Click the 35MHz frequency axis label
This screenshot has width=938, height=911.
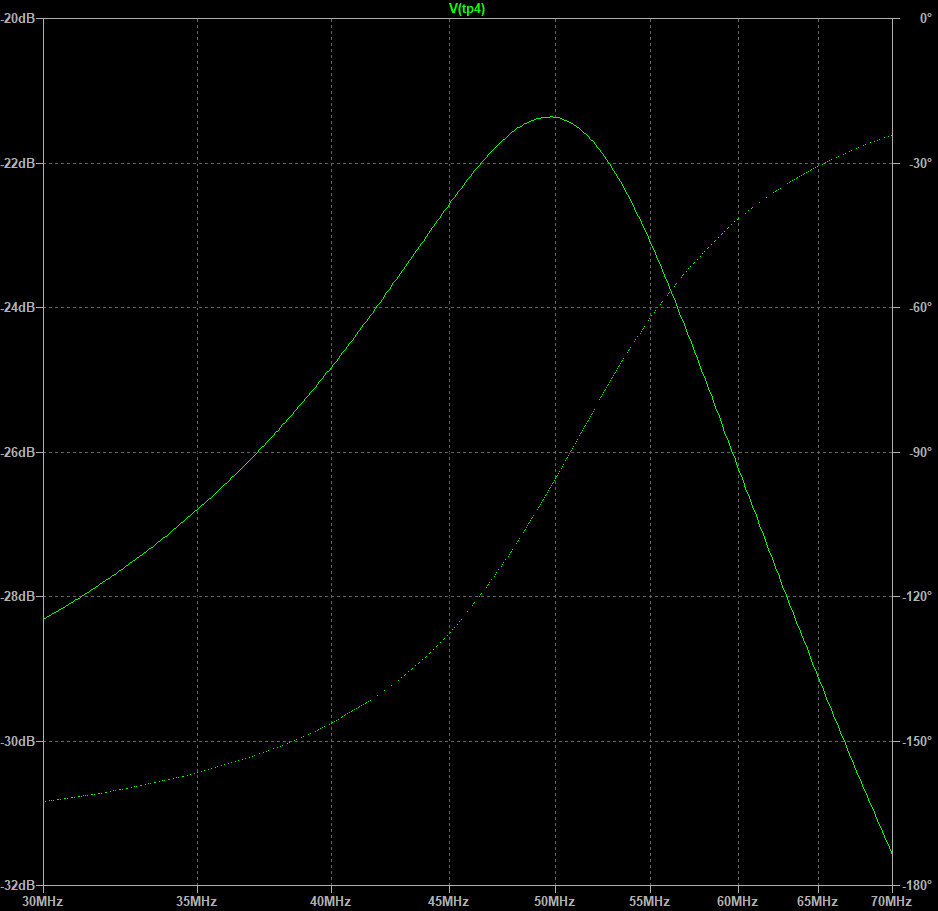click(x=197, y=901)
